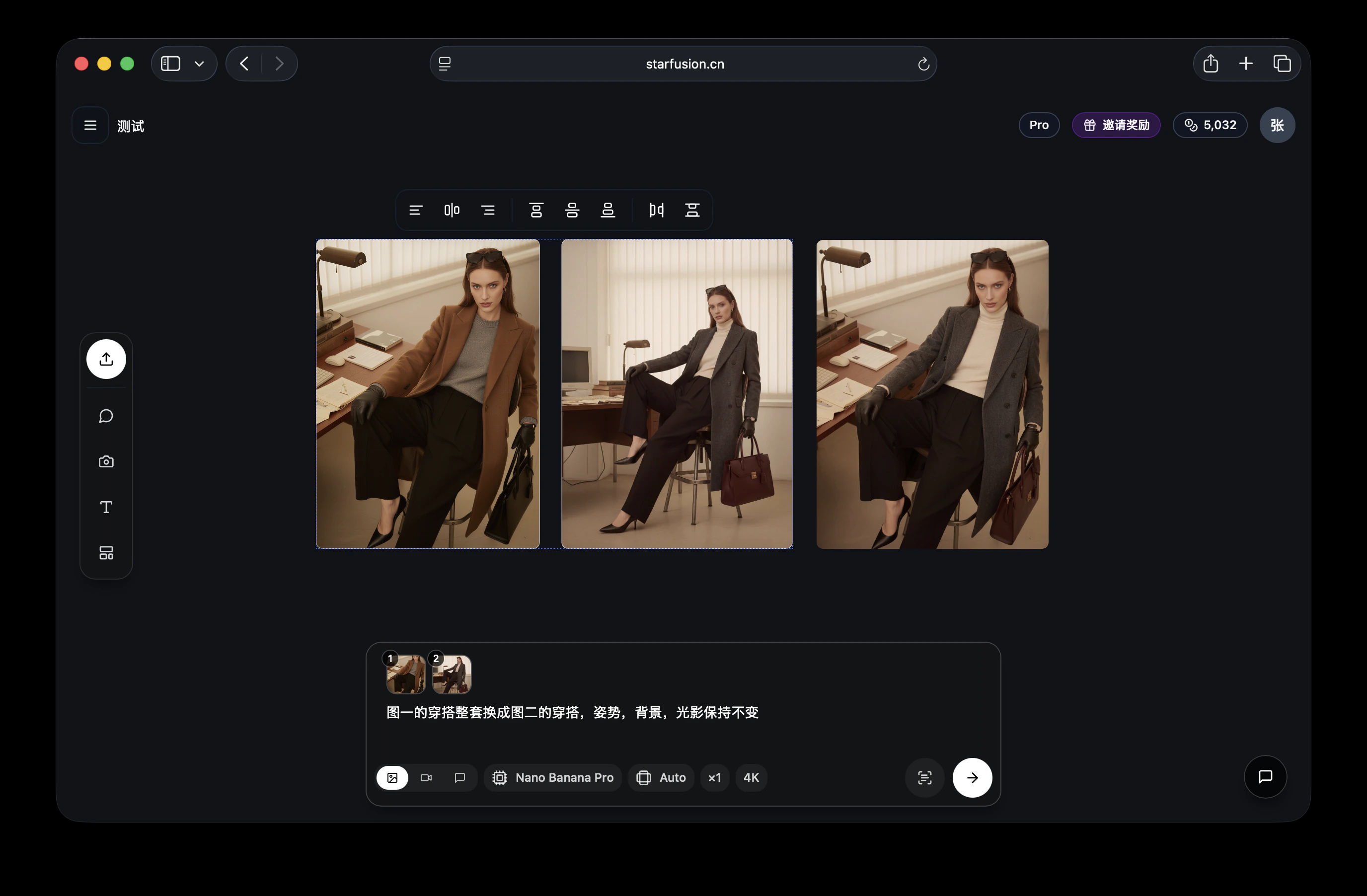Switch to image generation mode
1367x896 pixels.
pos(392,778)
